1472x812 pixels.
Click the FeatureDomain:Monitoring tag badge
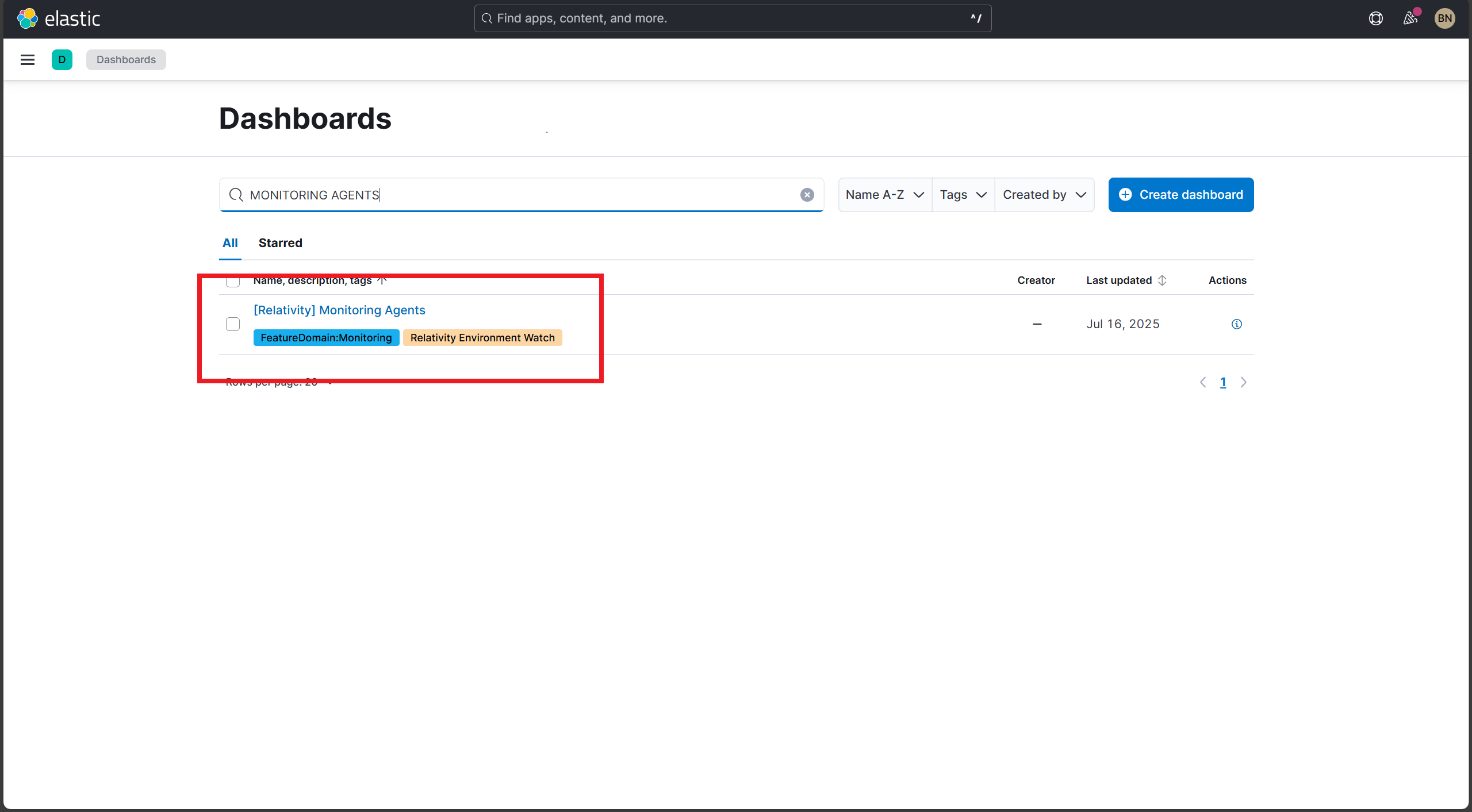(x=325, y=337)
